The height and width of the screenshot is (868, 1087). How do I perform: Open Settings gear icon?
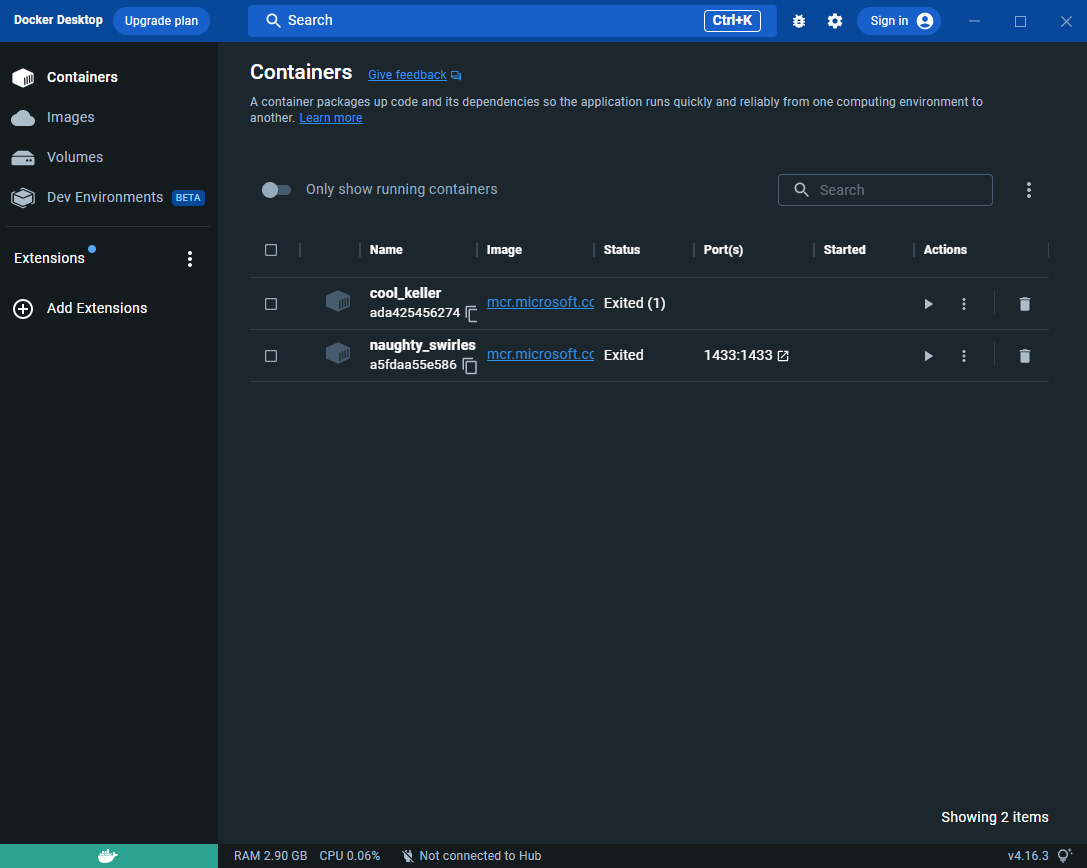835,21
